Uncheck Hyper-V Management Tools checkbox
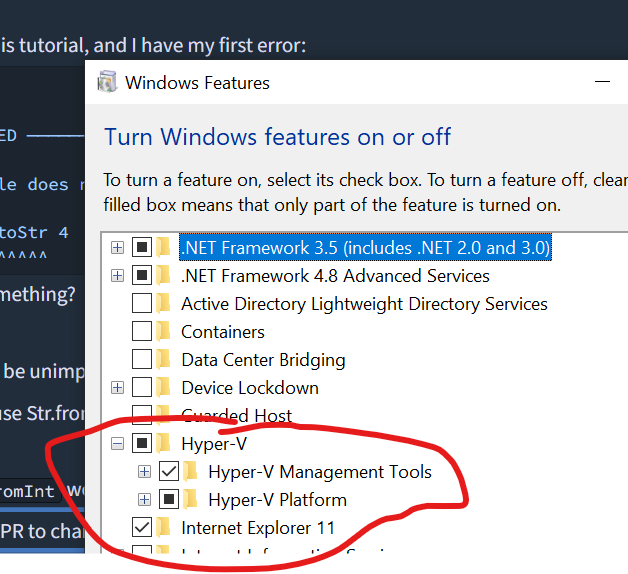The width and height of the screenshot is (628, 574). click(169, 471)
